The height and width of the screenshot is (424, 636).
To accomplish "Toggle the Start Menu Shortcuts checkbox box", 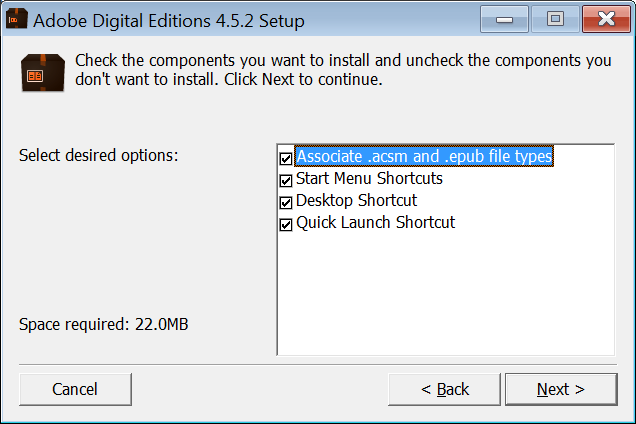I will tap(286, 180).
